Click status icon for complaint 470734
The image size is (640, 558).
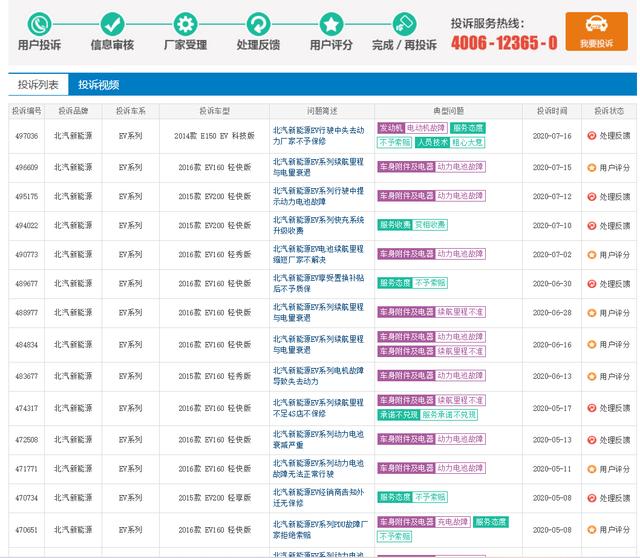pos(591,498)
